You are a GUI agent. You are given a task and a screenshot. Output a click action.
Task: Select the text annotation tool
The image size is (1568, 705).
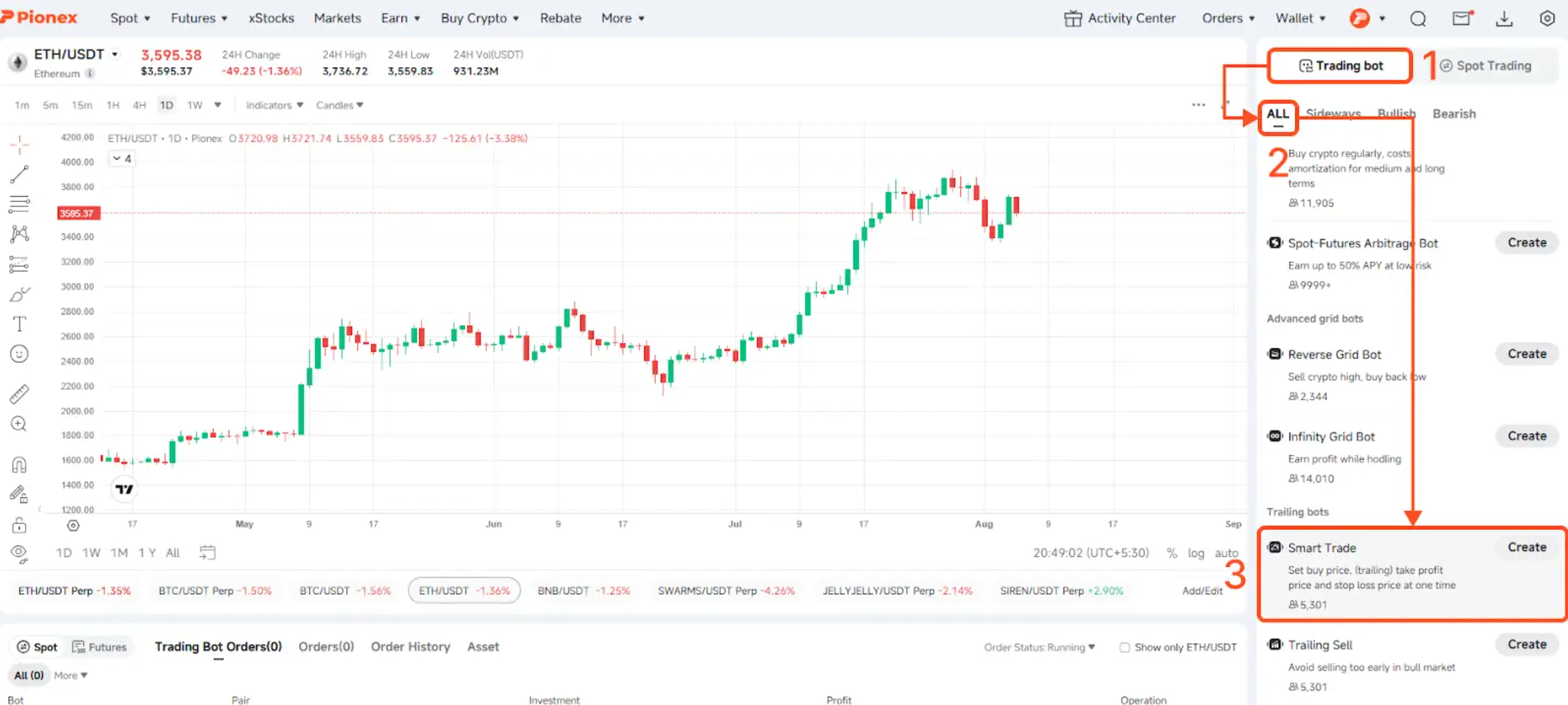point(20,323)
